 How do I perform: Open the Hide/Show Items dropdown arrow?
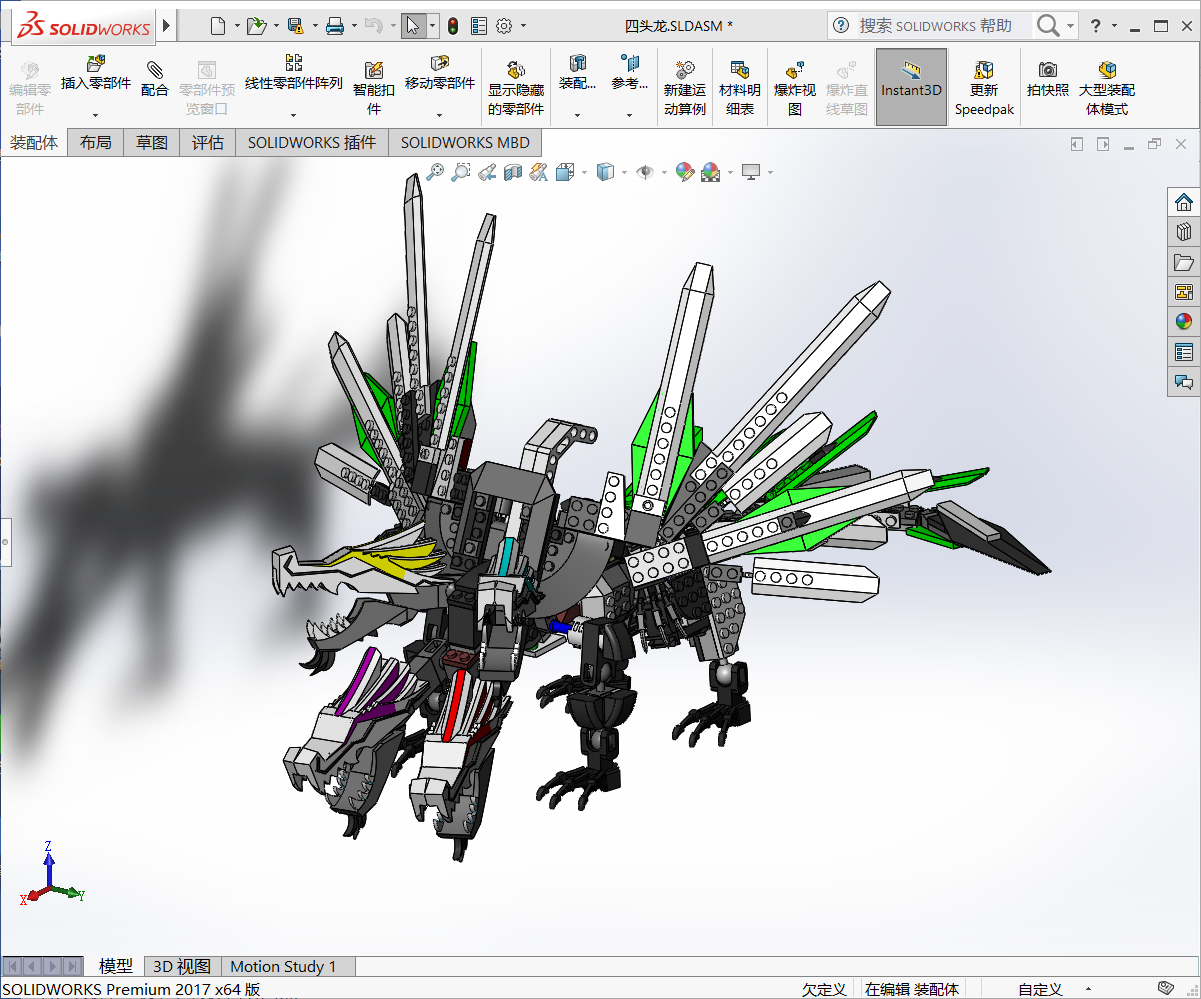[663, 172]
